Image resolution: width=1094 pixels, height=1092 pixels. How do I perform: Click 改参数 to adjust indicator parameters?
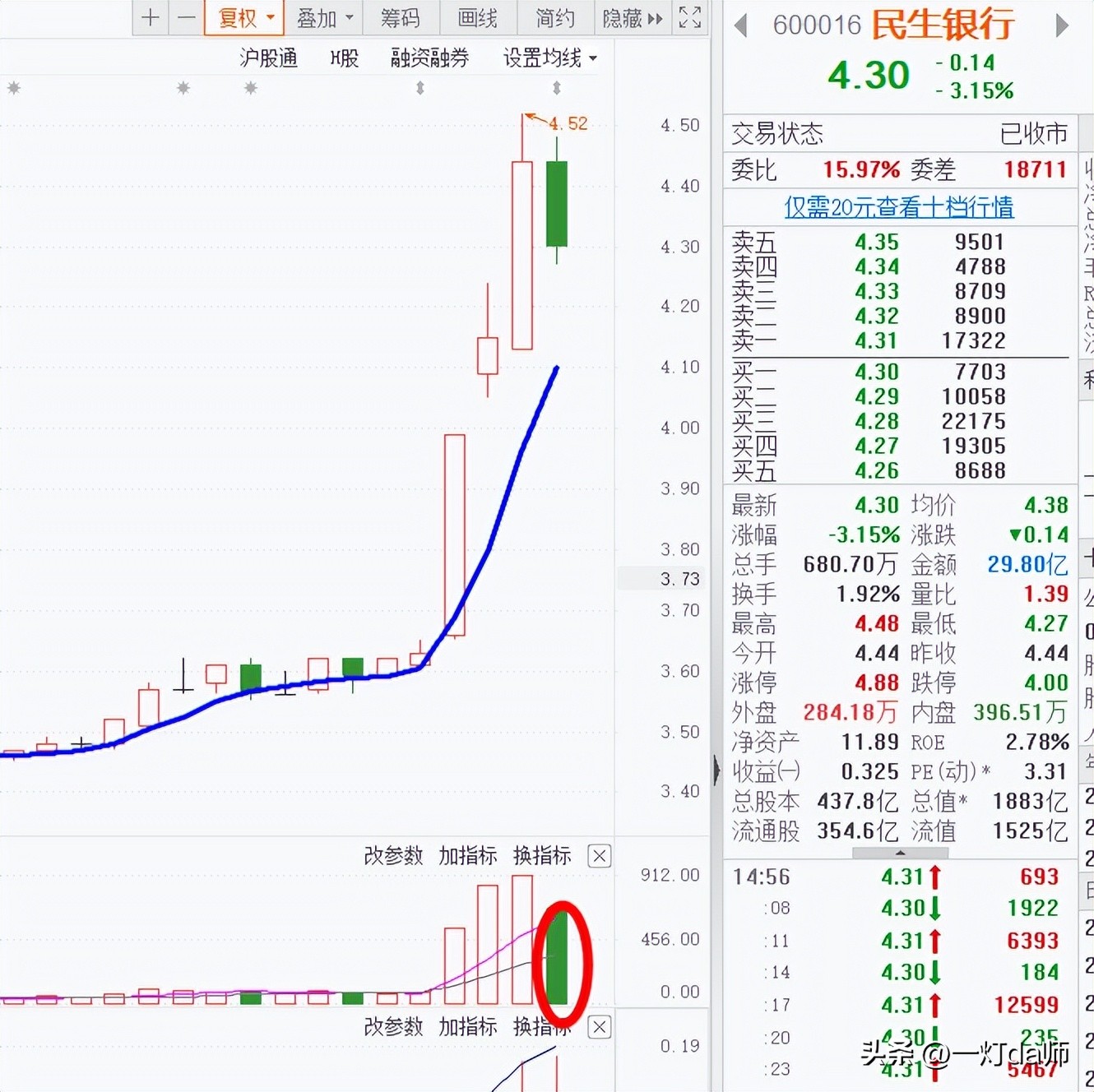394,856
